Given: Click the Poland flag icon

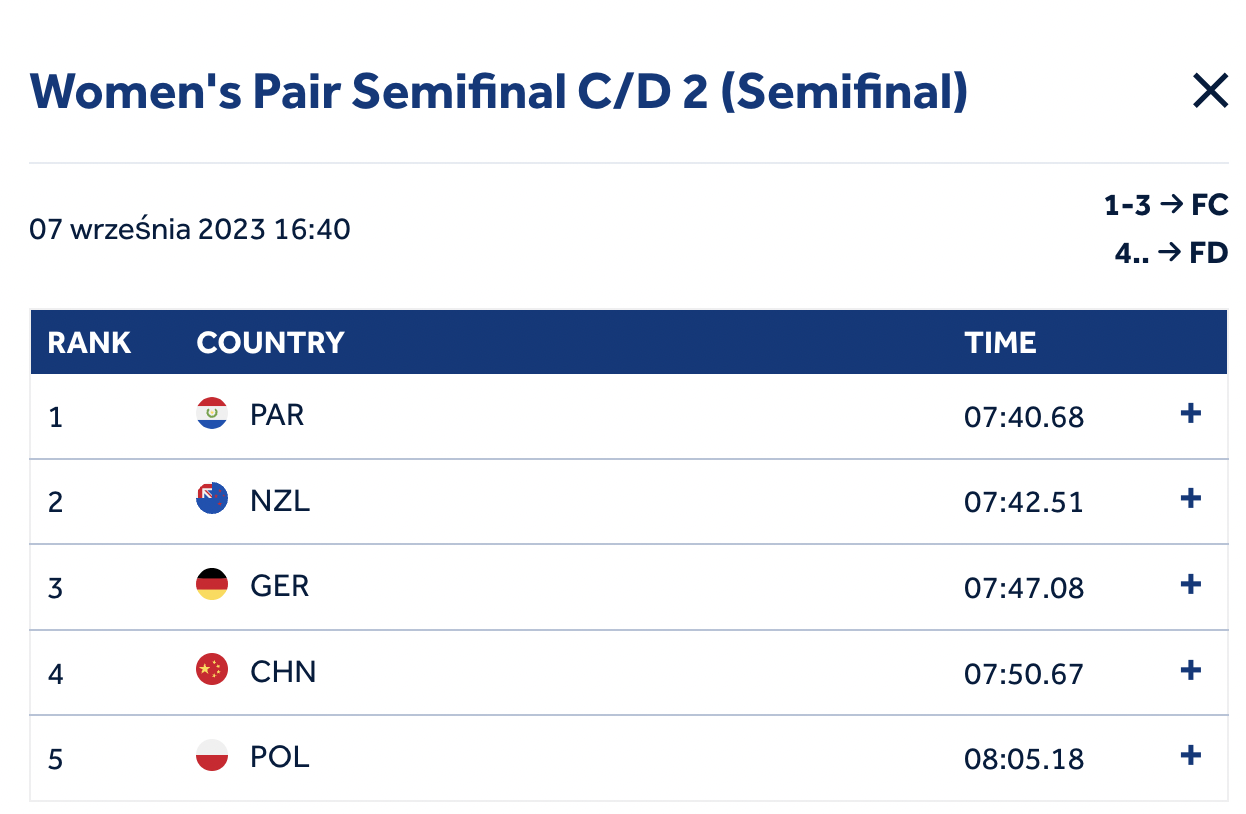Looking at the screenshot, I should click(x=212, y=756).
